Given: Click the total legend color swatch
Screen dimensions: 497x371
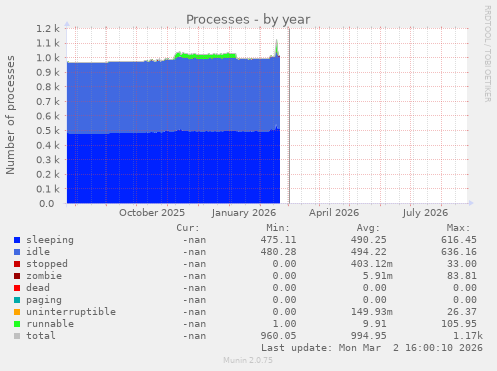Looking at the screenshot, I should (17, 336).
